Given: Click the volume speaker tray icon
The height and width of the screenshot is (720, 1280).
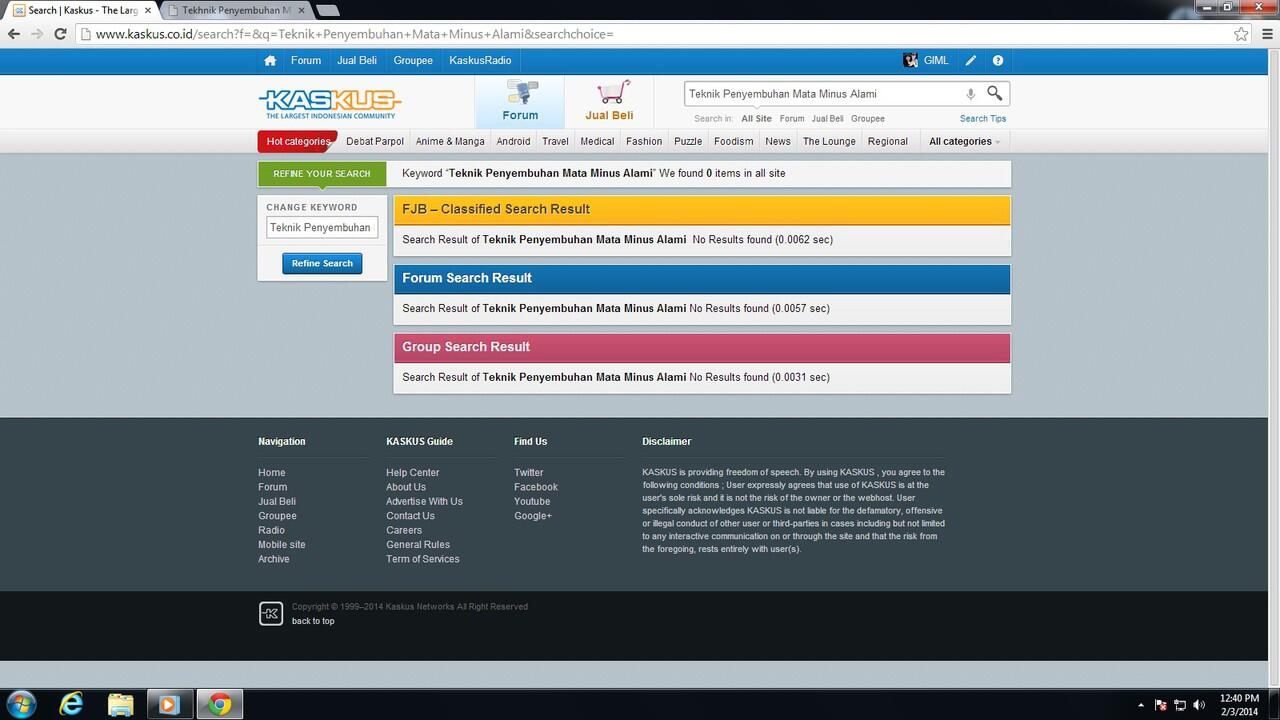Looking at the screenshot, I should coord(1199,705).
